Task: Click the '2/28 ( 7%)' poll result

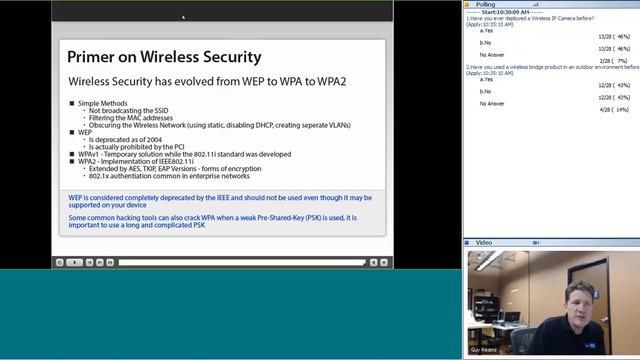Action: point(613,61)
